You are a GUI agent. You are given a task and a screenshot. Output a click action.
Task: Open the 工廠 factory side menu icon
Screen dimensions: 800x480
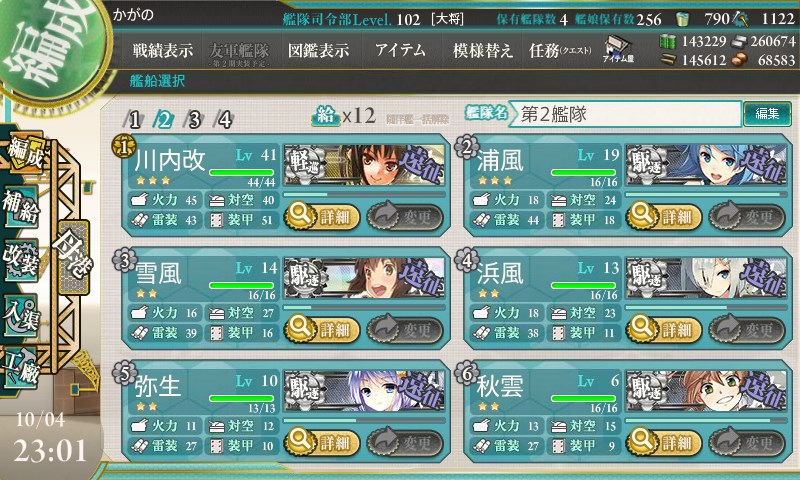21,369
